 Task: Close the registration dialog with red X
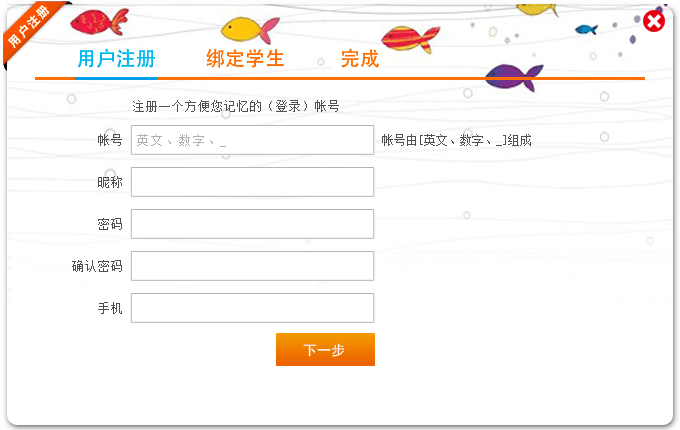654,21
